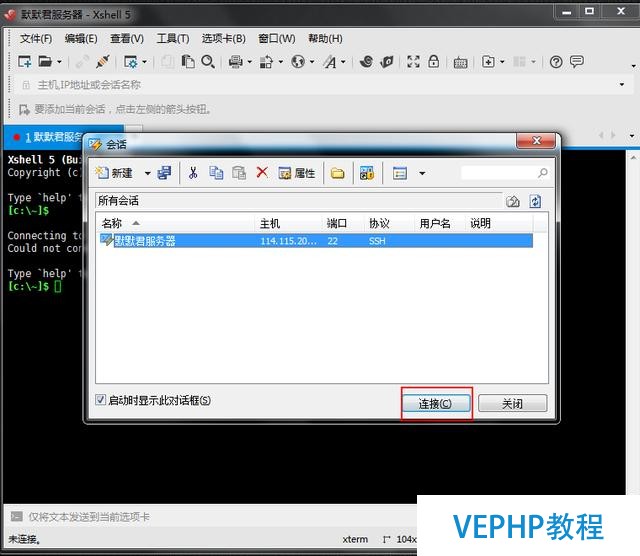Screen dimensions: 640x556
Task: Click the view mode list icon in dialog
Action: pyautogui.click(x=400, y=173)
